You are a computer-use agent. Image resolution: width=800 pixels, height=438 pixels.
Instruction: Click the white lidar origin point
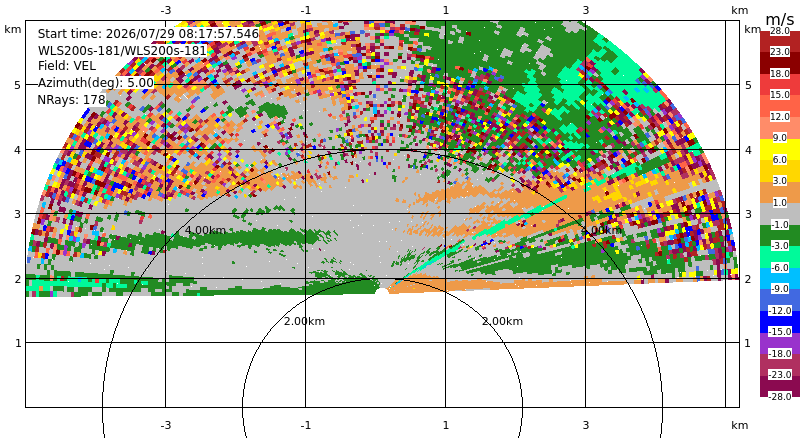[x=382, y=291]
